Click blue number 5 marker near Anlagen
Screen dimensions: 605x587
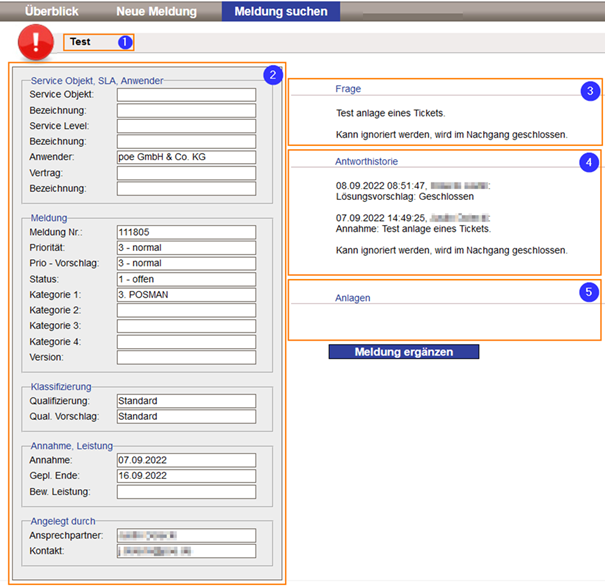(x=590, y=292)
